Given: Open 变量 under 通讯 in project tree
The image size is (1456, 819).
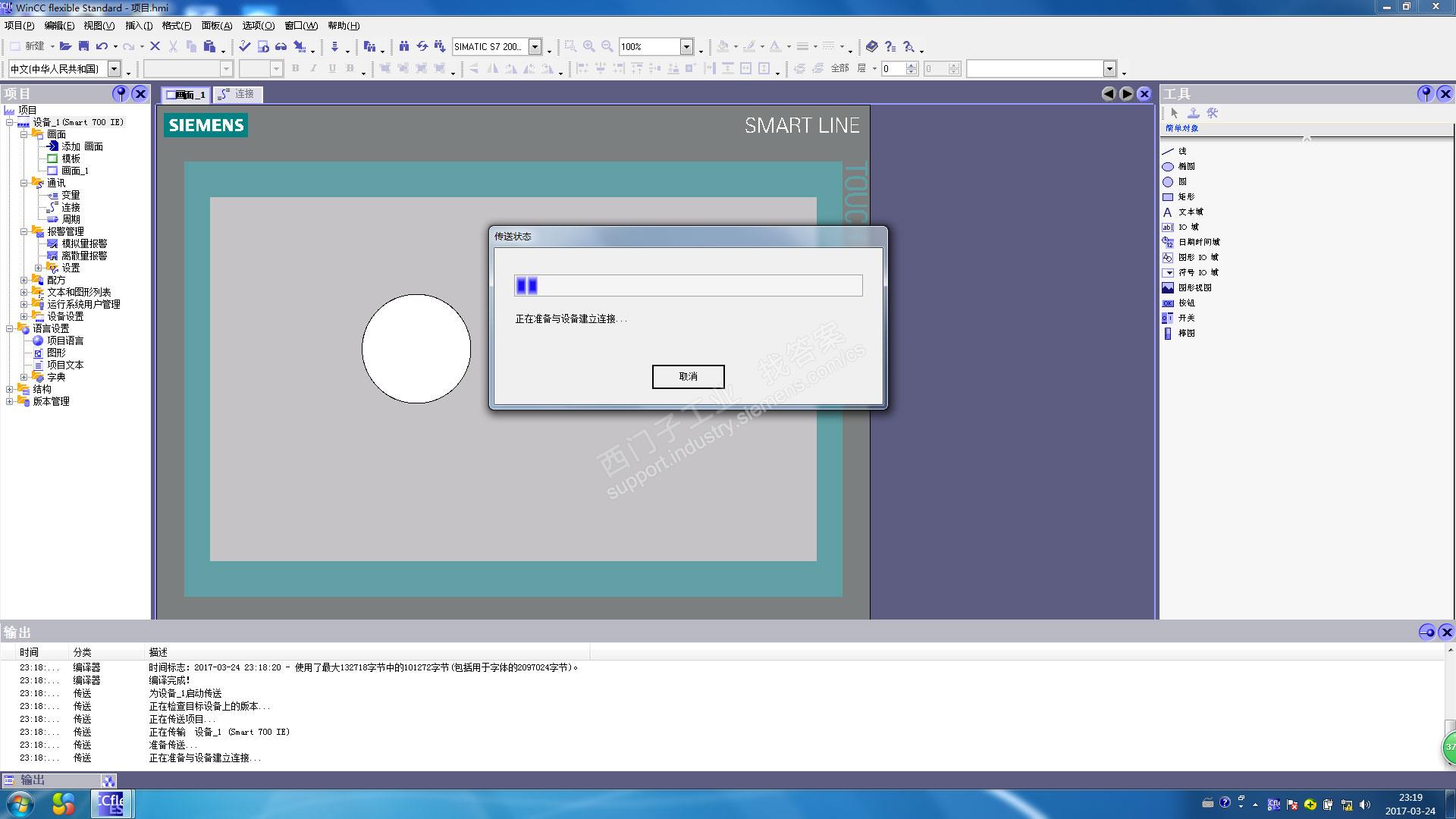Looking at the screenshot, I should pos(70,195).
